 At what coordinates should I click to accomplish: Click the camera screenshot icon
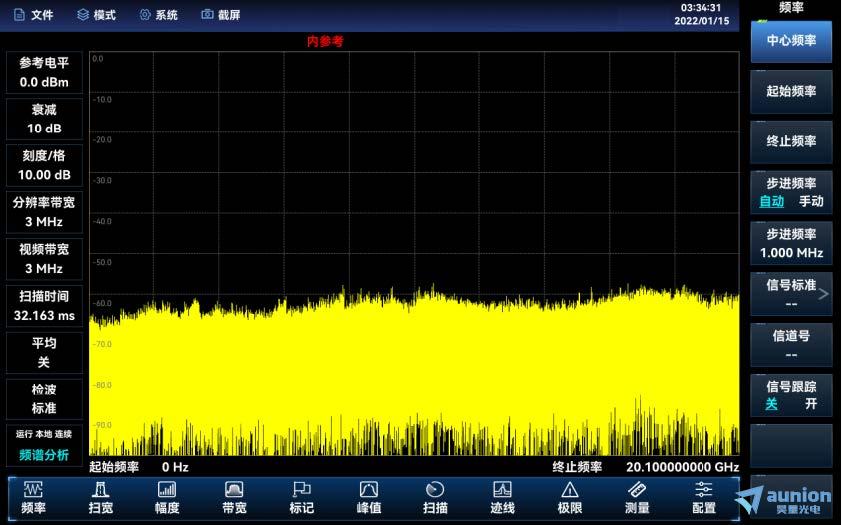pyautogui.click(x=208, y=15)
